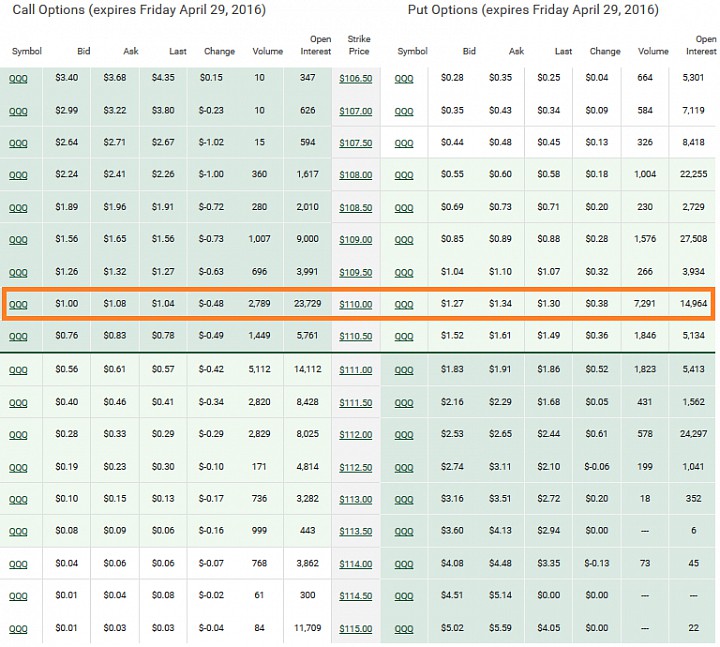Click the call options Open Interest header
The width and height of the screenshot is (720, 647).
316,45
